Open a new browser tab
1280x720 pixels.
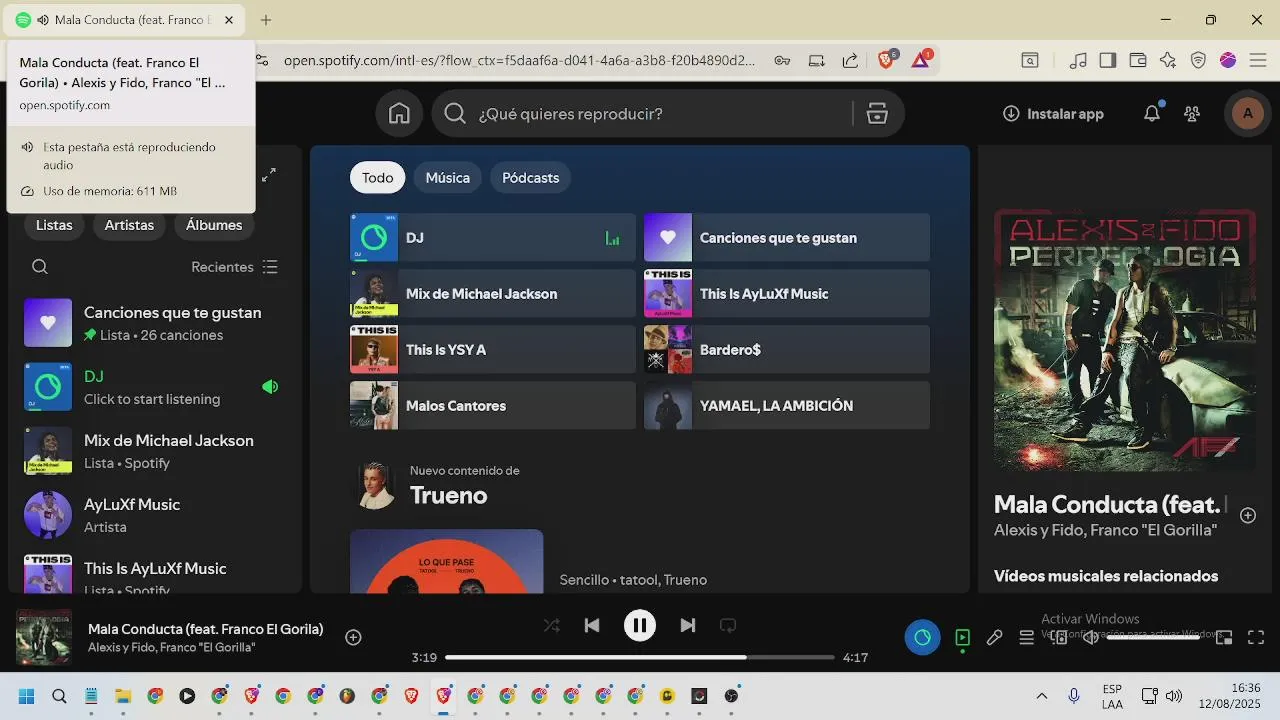pos(266,20)
